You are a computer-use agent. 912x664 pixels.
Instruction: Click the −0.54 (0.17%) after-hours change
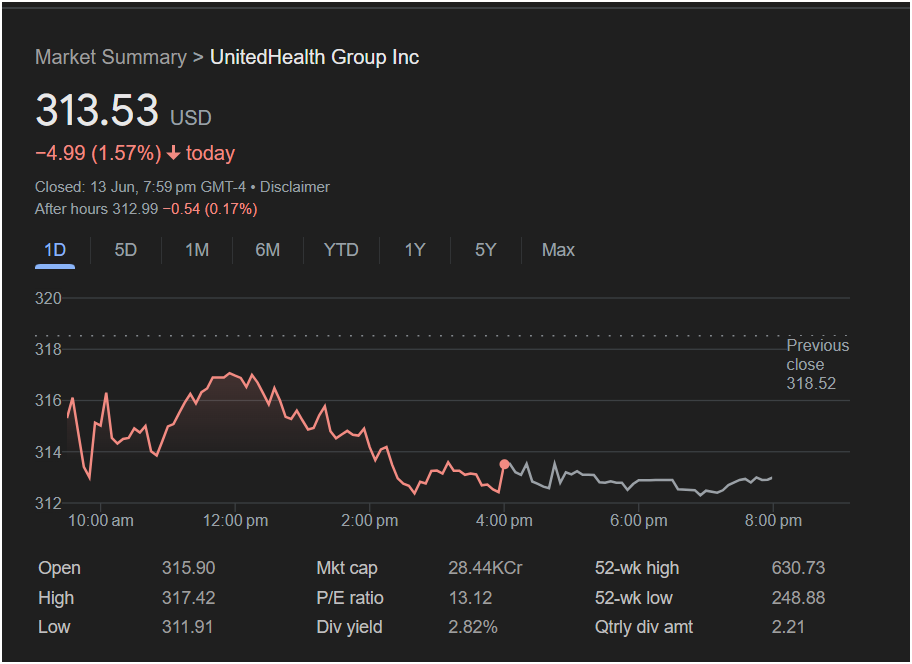(210, 209)
